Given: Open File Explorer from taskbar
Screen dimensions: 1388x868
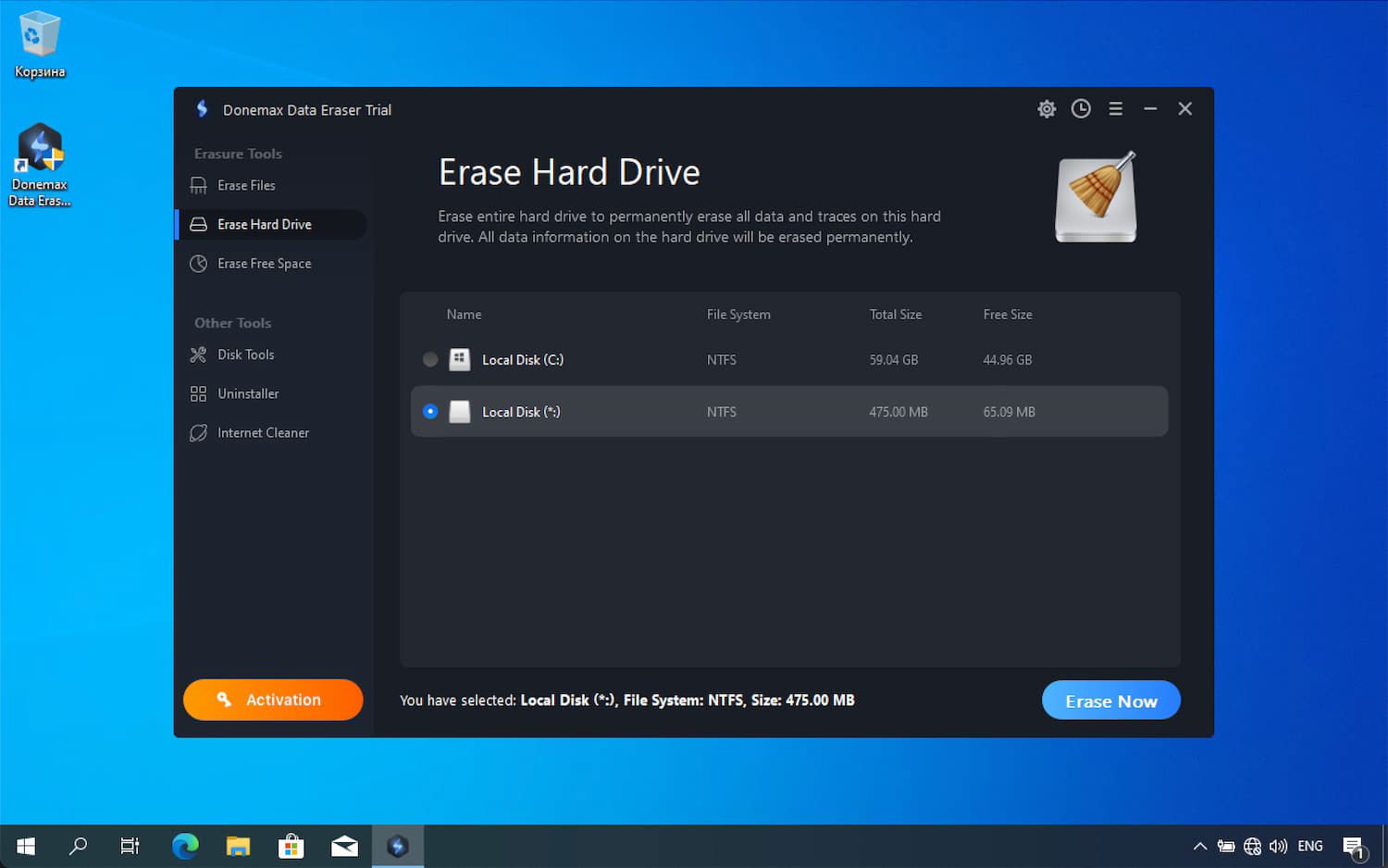Looking at the screenshot, I should [239, 846].
